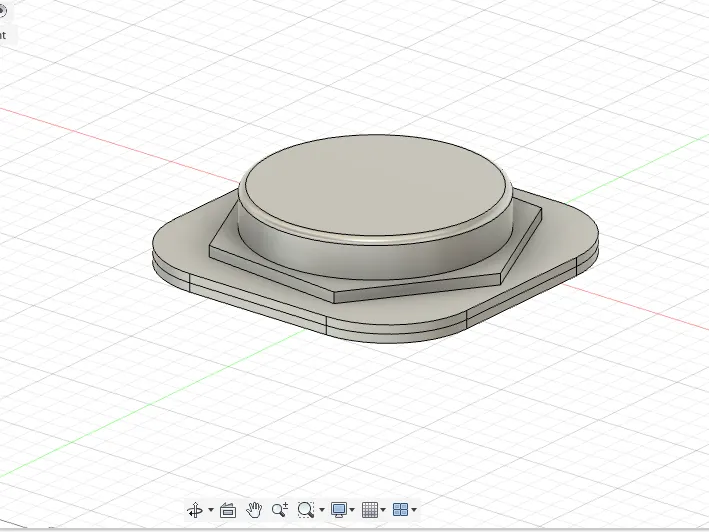Viewport: 709px width, 532px height.
Task: Activate the Zoom Window magnifier
Action: 306,510
